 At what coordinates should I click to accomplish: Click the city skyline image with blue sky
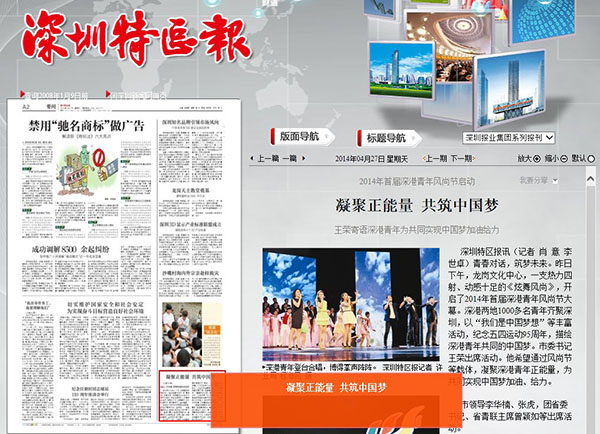pyautogui.click(x=401, y=69)
